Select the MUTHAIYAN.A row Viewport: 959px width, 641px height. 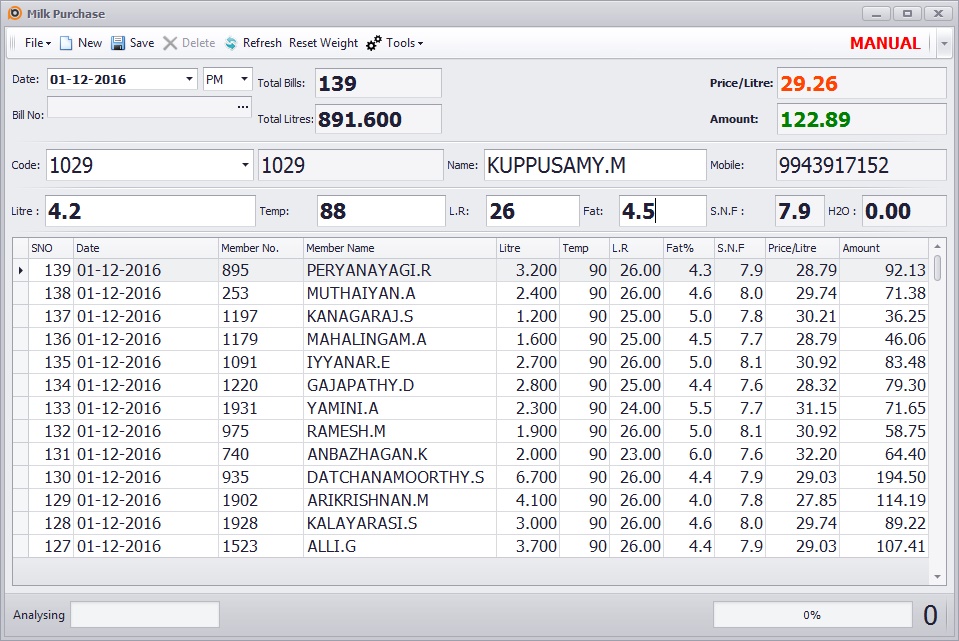470,294
